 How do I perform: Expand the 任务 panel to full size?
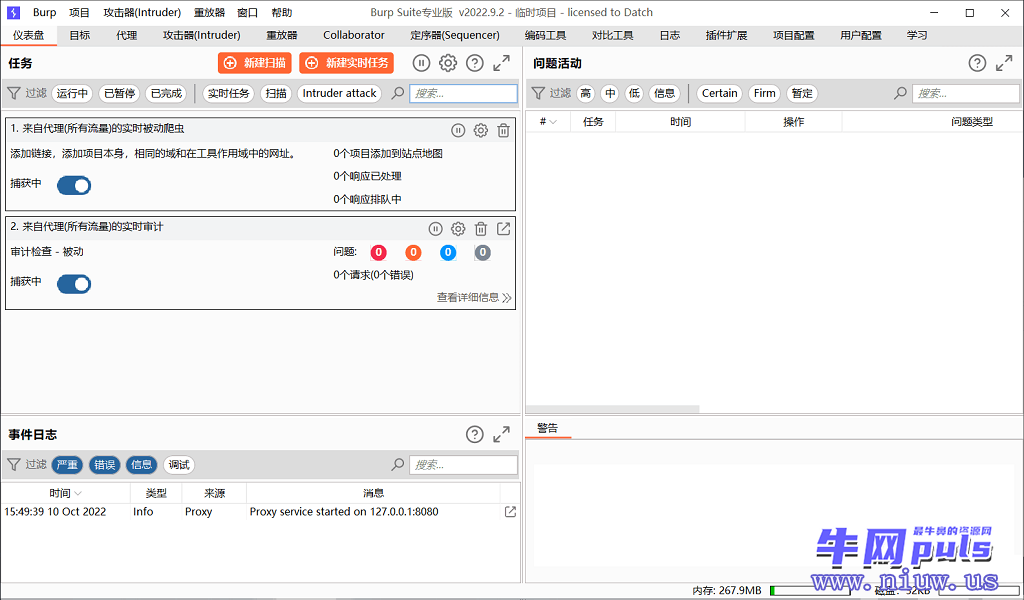point(502,63)
